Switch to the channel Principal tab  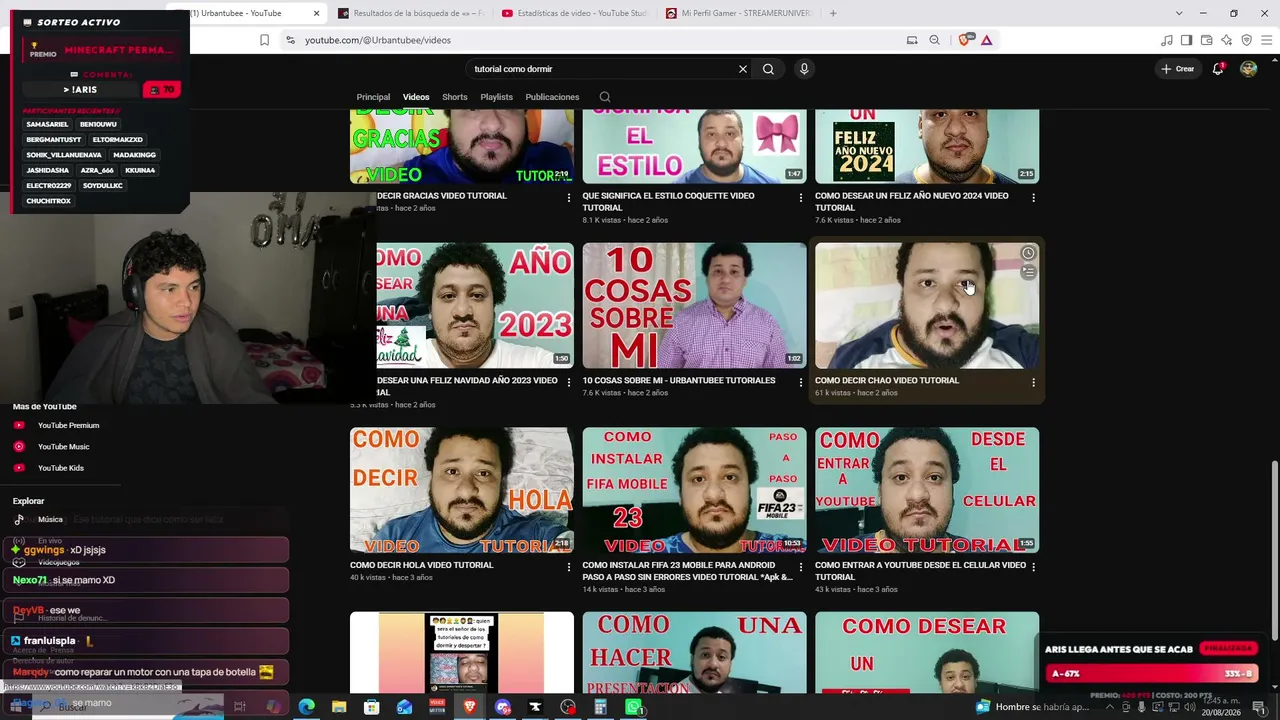(373, 97)
